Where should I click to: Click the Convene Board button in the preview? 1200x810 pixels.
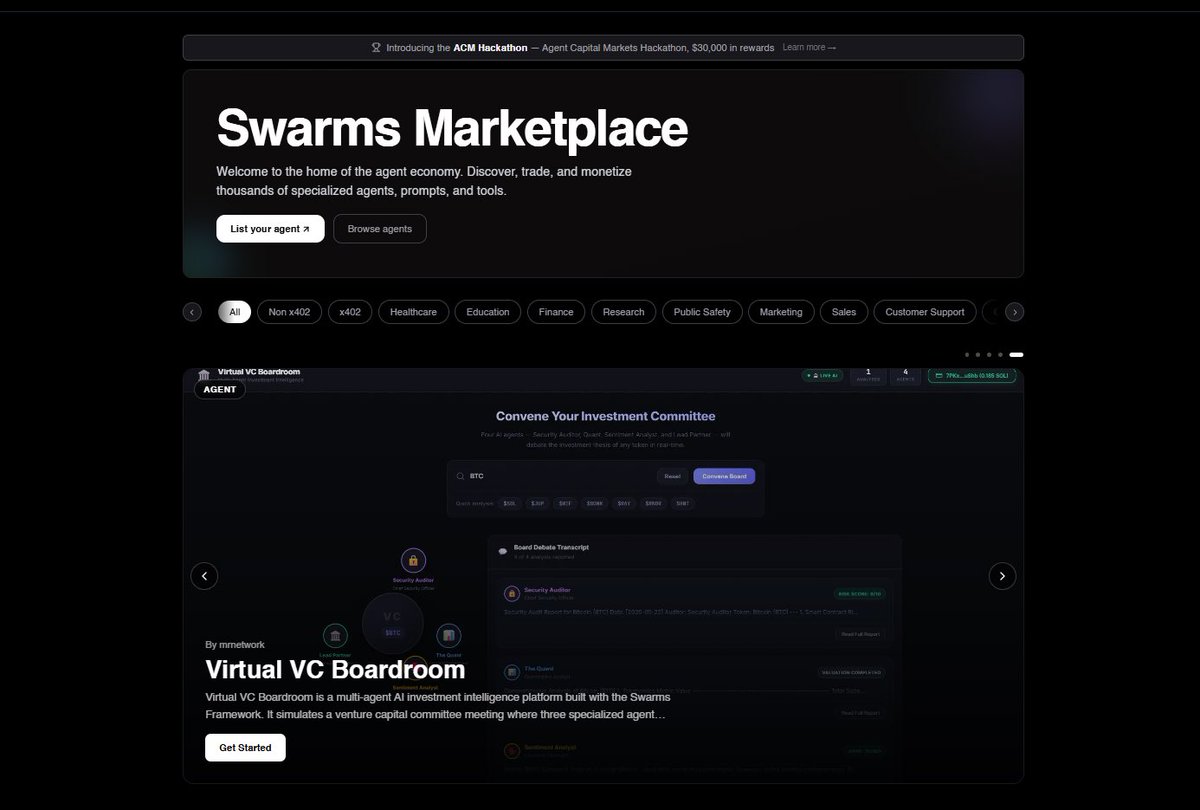coord(724,476)
